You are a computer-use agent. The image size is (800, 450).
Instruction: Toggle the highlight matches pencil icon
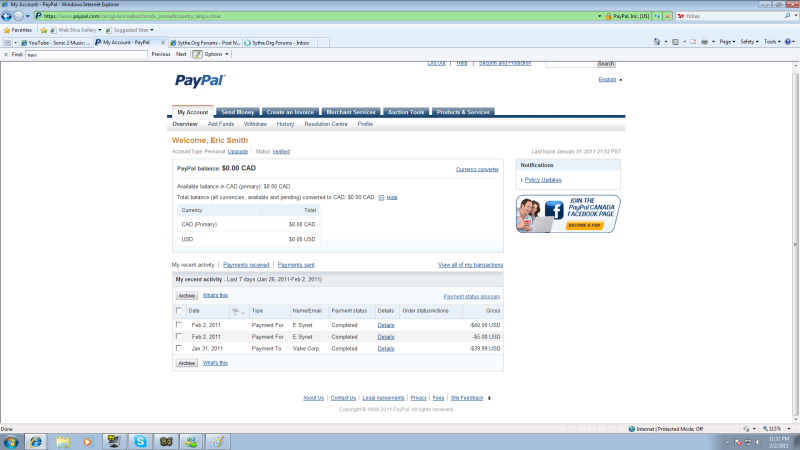pos(197,54)
